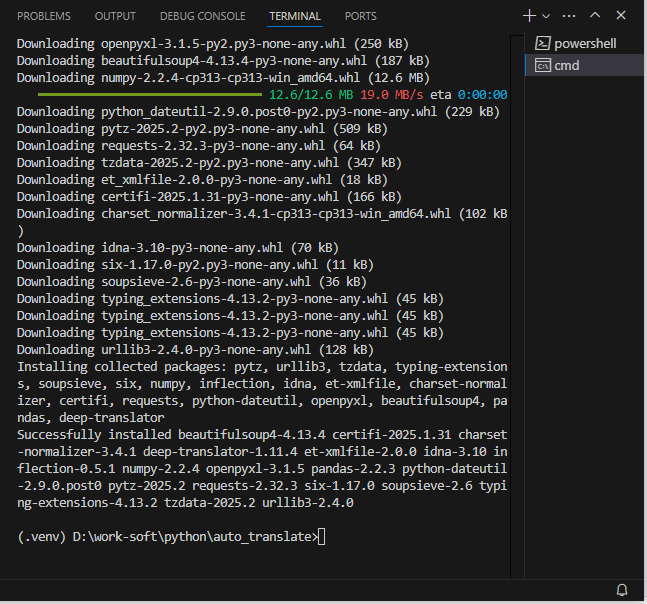647x604 pixels.
Task: Click the certifi-2025.1.31 download line
Action: pos(209,196)
